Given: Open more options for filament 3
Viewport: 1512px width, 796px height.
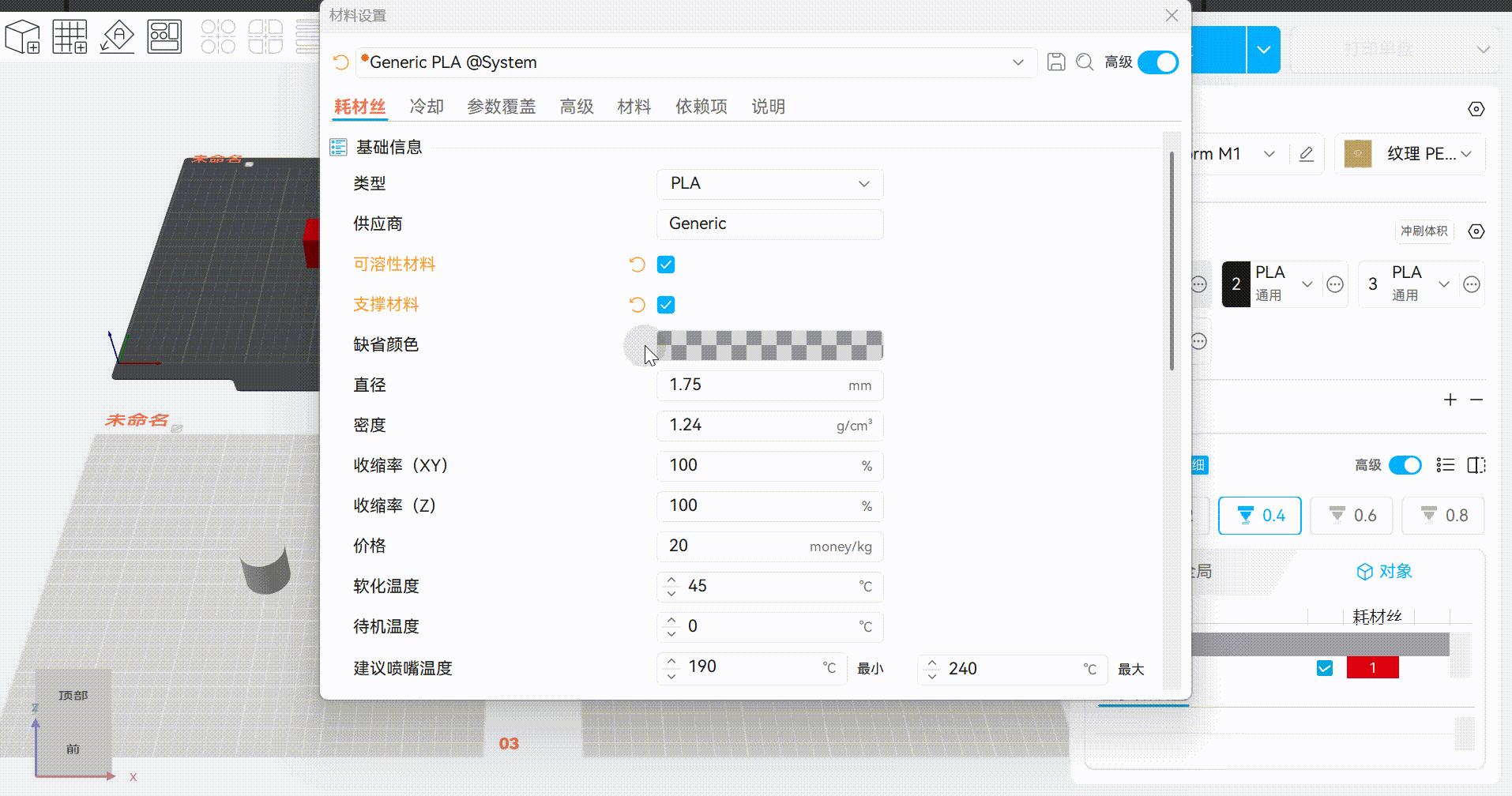Looking at the screenshot, I should click(x=1472, y=284).
